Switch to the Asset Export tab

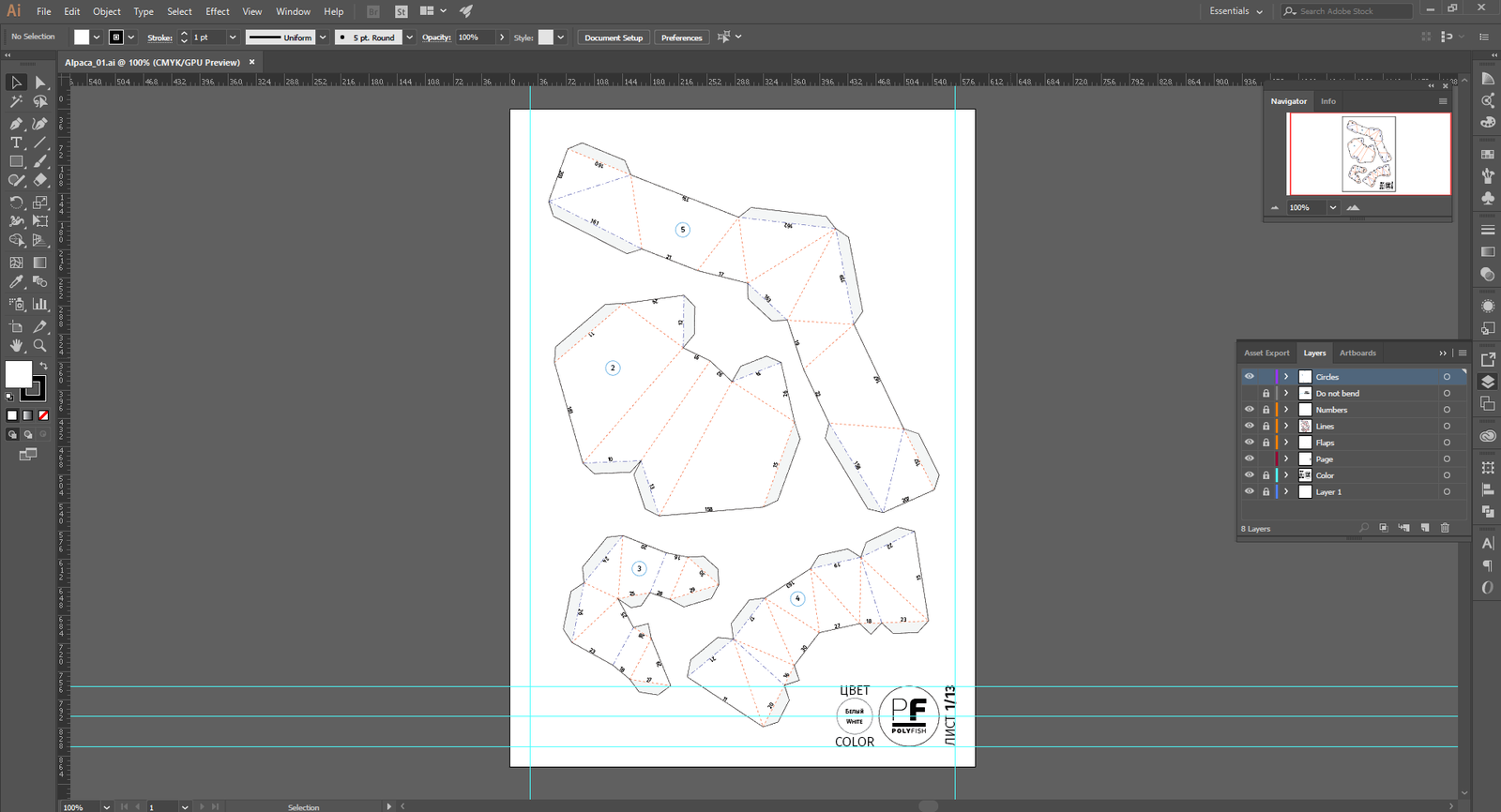(1266, 353)
